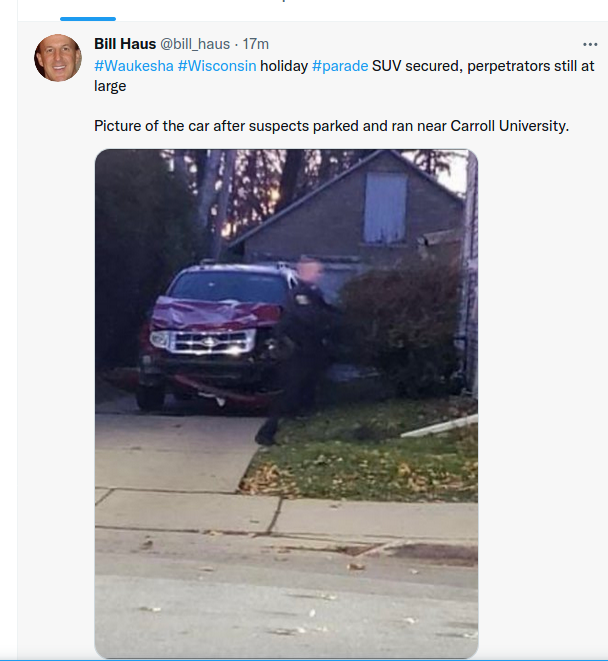Image resolution: width=608 pixels, height=661 pixels.
Task: Open the #Waukesha hashtag link
Action: (134, 66)
